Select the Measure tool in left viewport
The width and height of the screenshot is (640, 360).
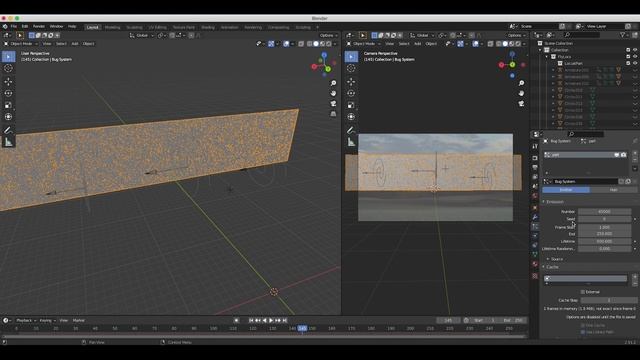point(8,142)
